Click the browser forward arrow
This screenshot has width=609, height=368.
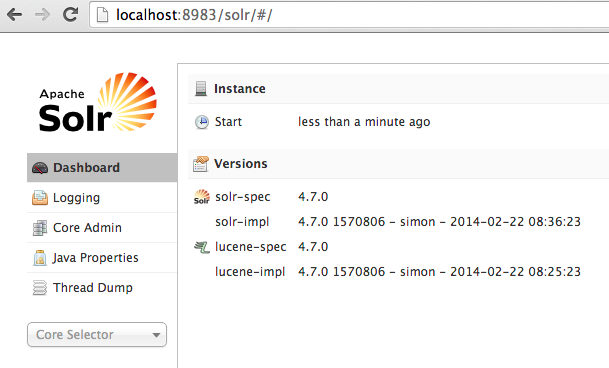point(42,15)
